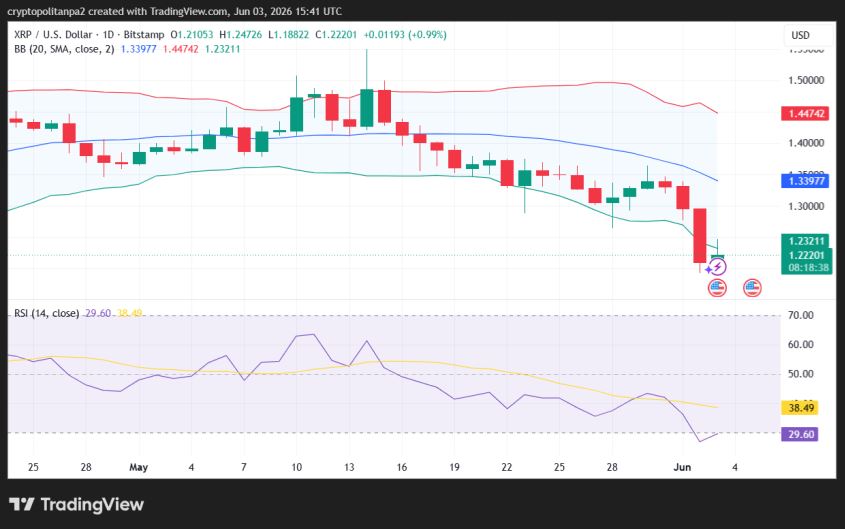Screen dimensions: 845x529
Task: Click the TradingView logo at the bottom
Action: [77, 505]
